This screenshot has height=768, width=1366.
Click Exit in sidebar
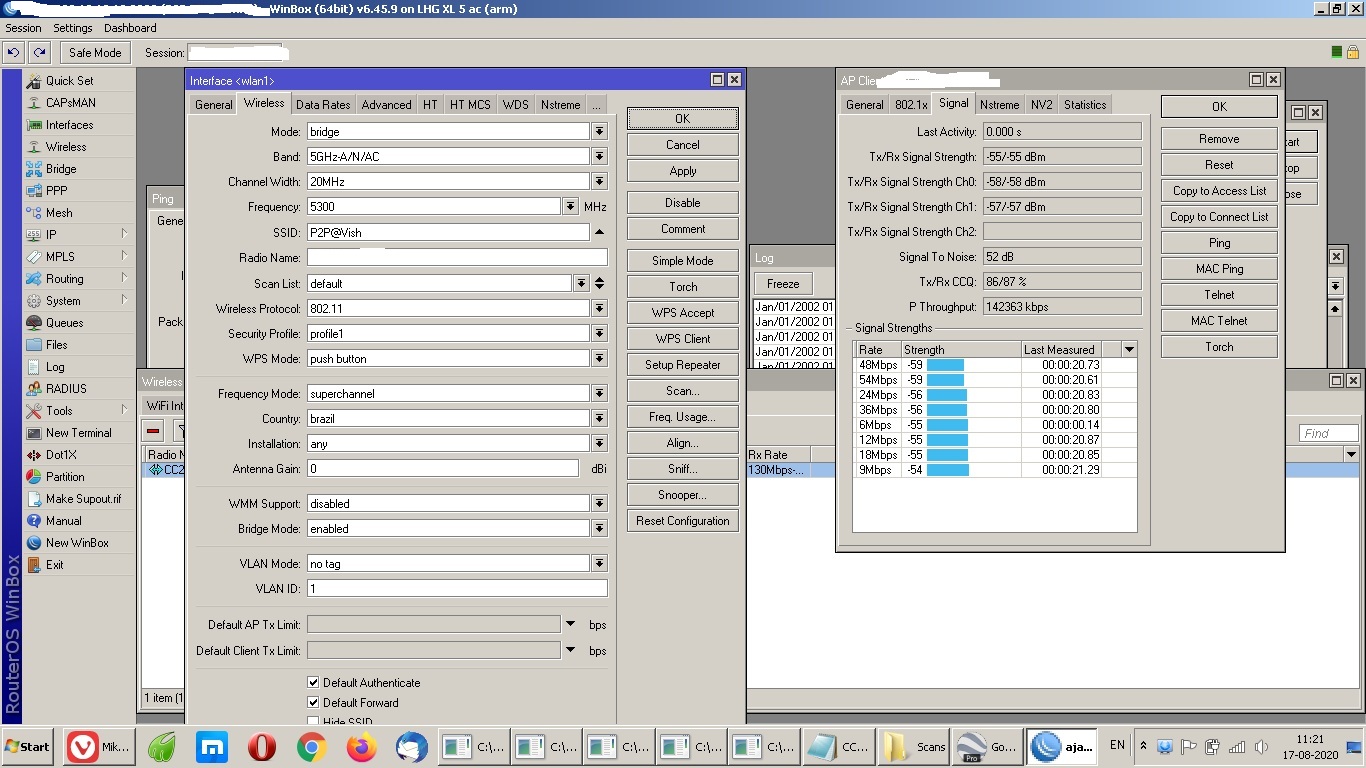pyautogui.click(x=54, y=565)
